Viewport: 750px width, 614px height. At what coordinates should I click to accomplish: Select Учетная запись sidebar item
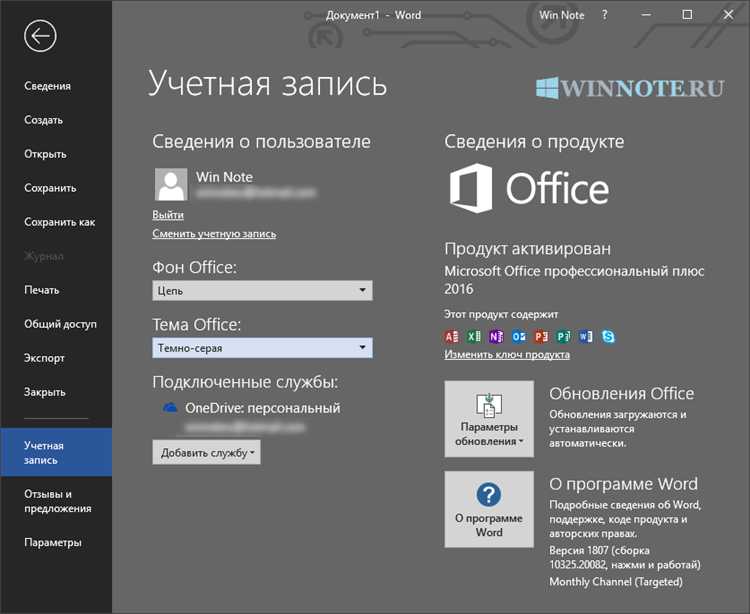click(56, 452)
